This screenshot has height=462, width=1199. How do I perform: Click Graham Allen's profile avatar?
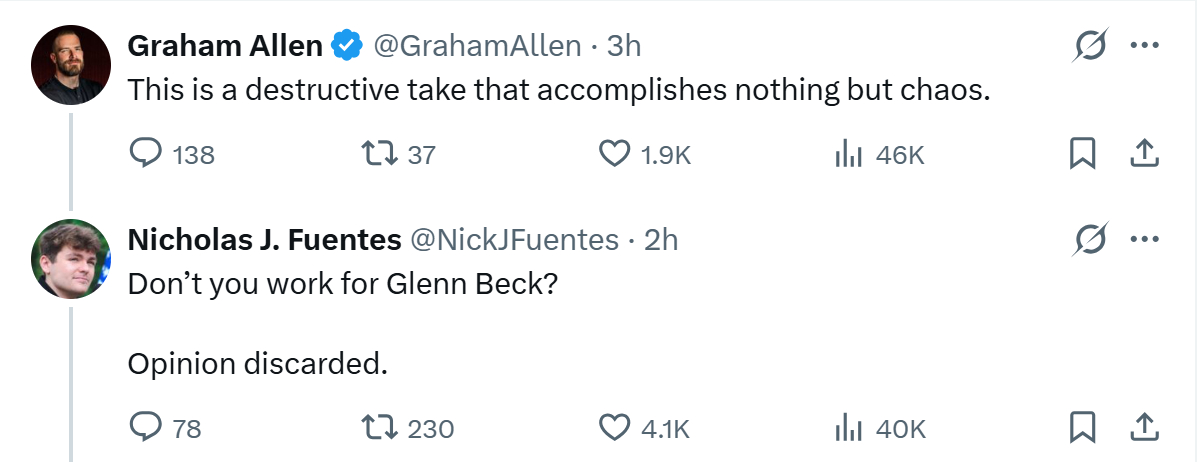(x=71, y=65)
